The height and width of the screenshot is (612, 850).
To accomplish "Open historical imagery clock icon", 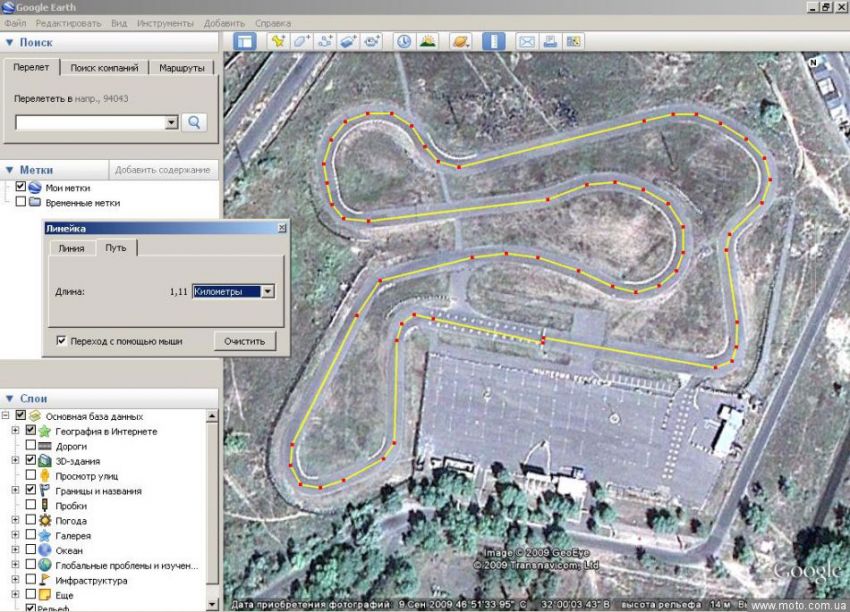I will coord(404,42).
